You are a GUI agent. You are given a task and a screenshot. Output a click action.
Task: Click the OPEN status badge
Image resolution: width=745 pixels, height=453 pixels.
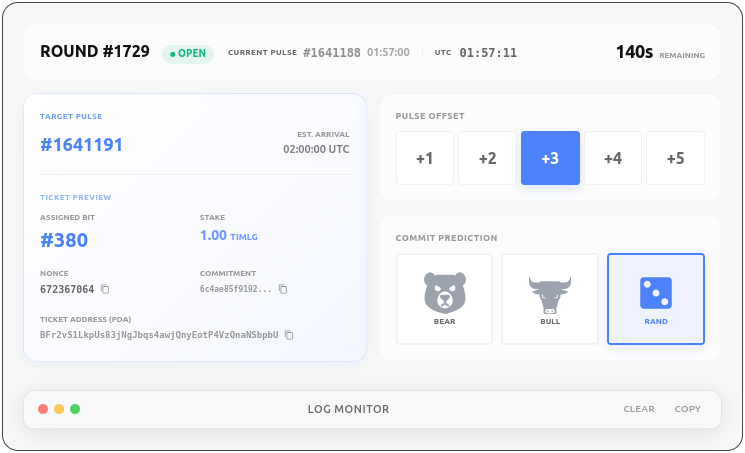point(188,54)
